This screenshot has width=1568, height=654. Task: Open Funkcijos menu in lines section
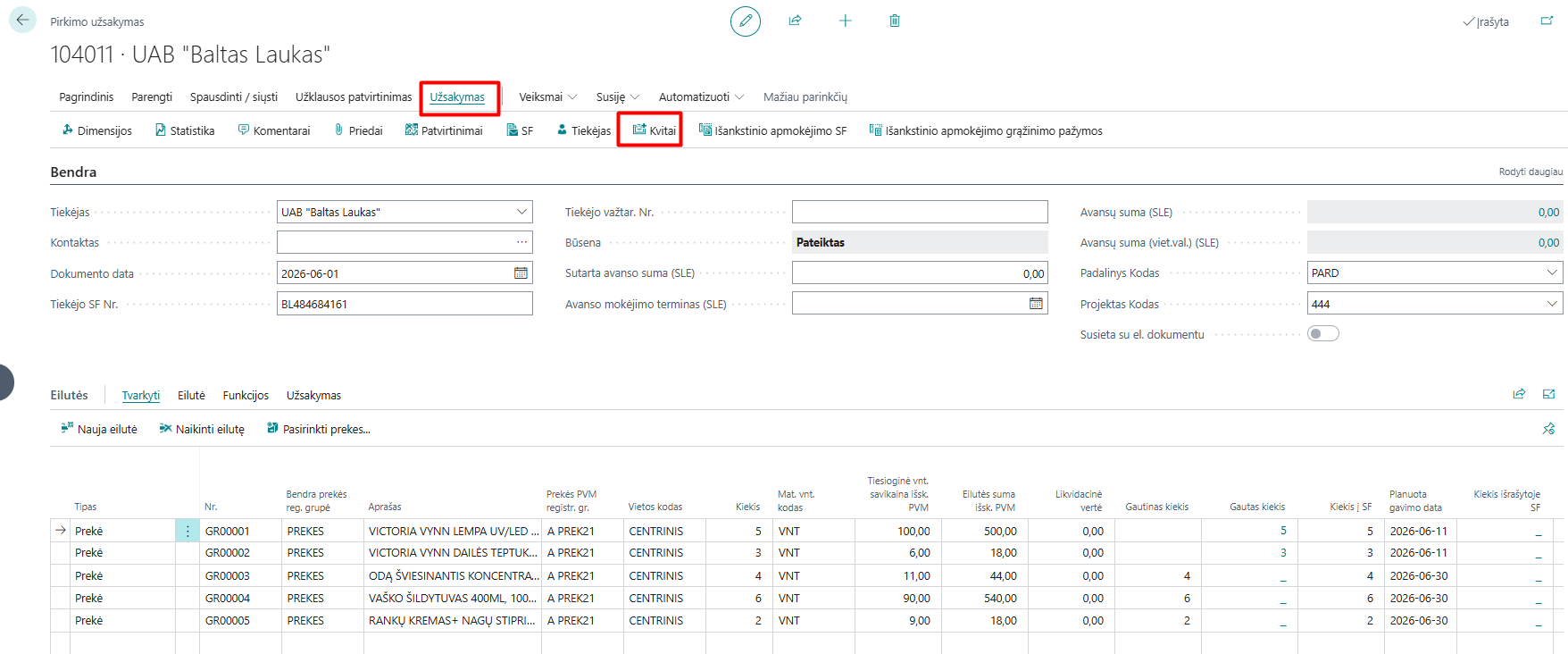click(x=246, y=395)
